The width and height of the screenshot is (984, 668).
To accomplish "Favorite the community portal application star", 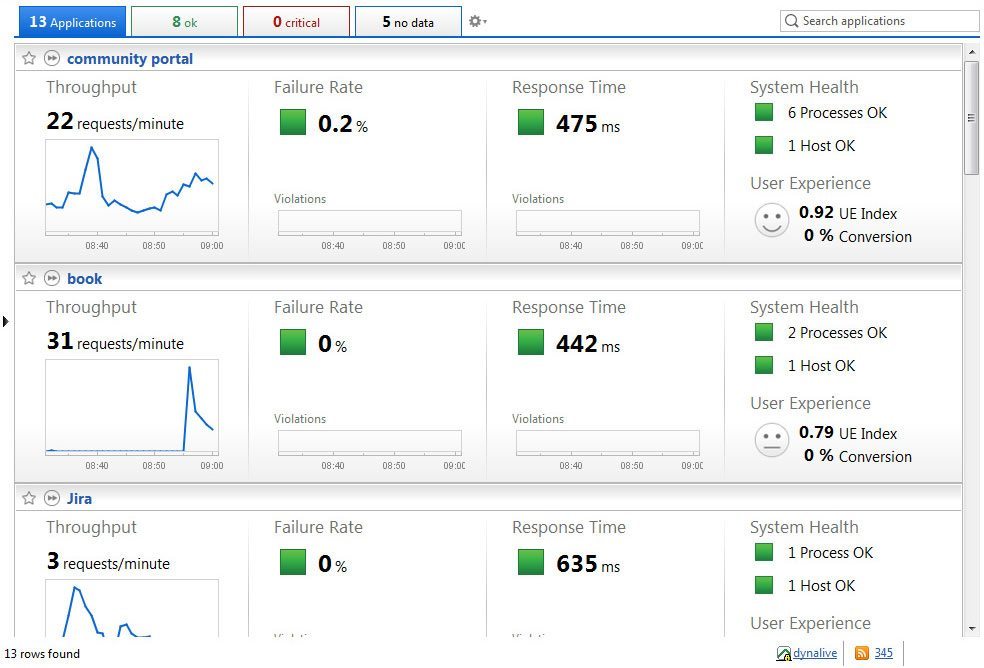I will click(29, 58).
